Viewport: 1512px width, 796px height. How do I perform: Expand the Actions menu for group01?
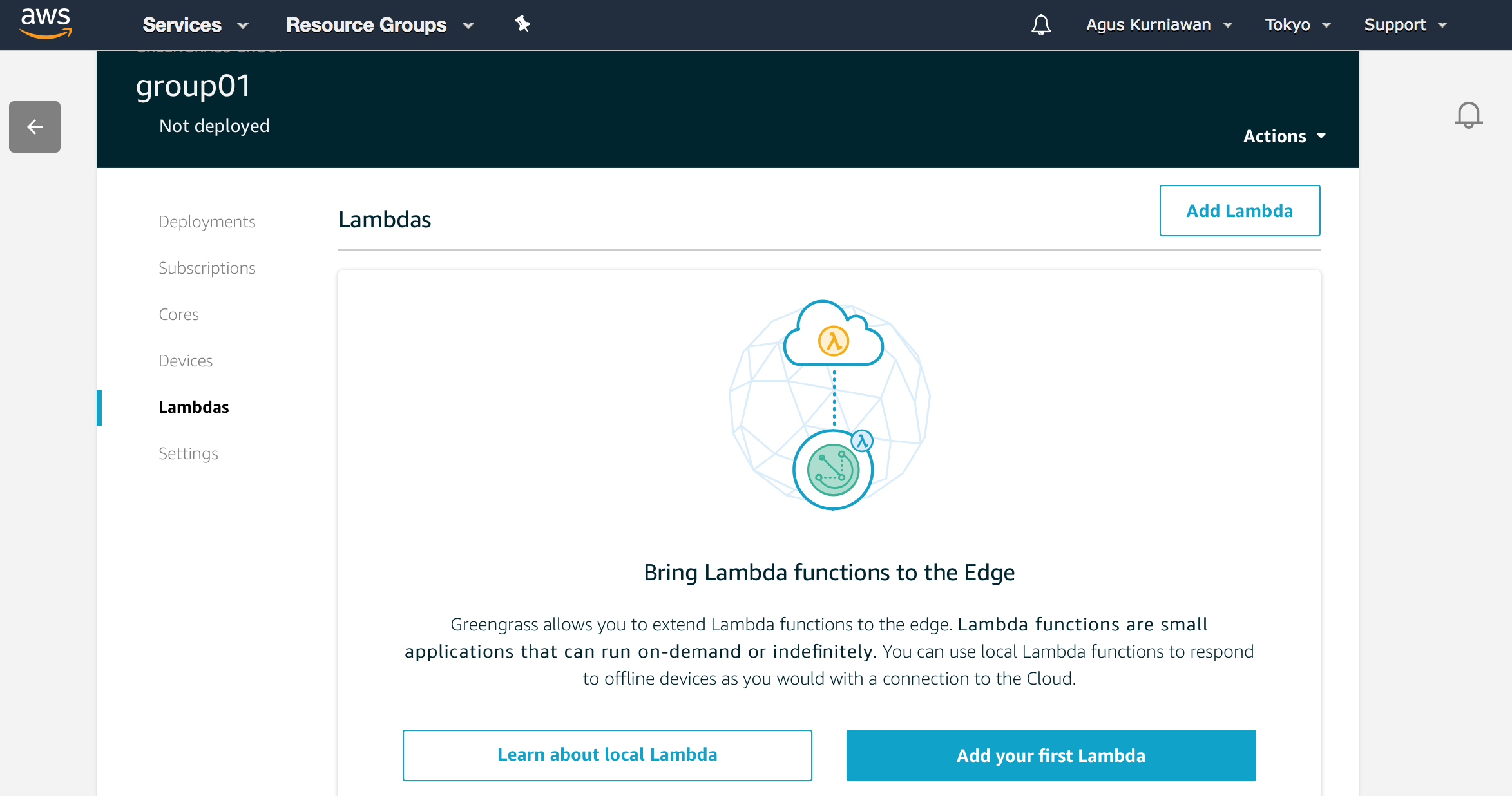click(x=1284, y=136)
